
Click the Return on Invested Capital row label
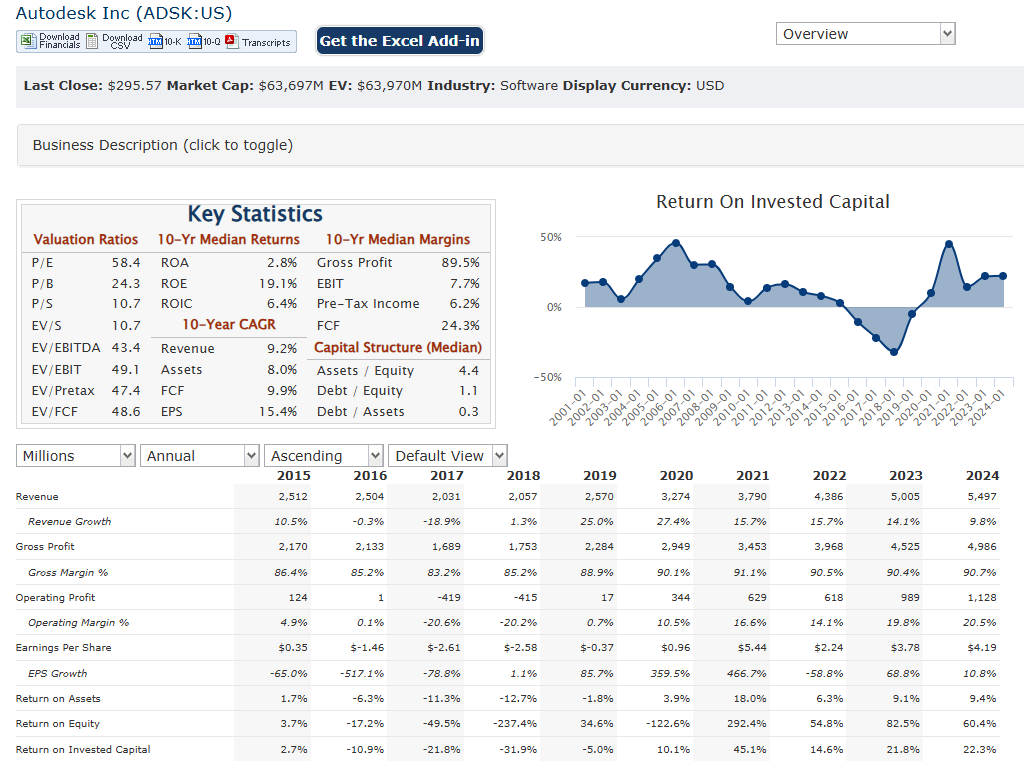pos(83,749)
